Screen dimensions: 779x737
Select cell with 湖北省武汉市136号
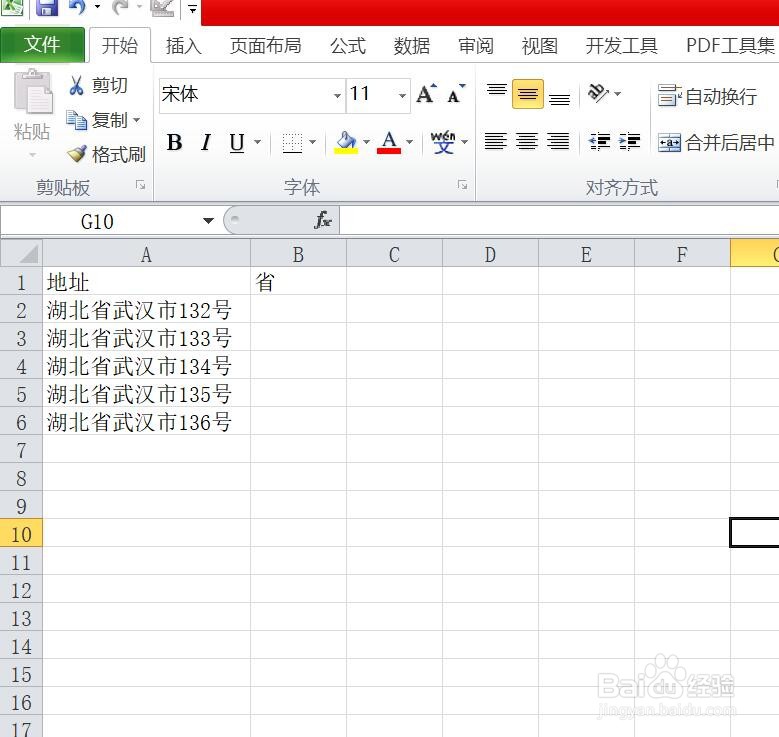[147, 422]
